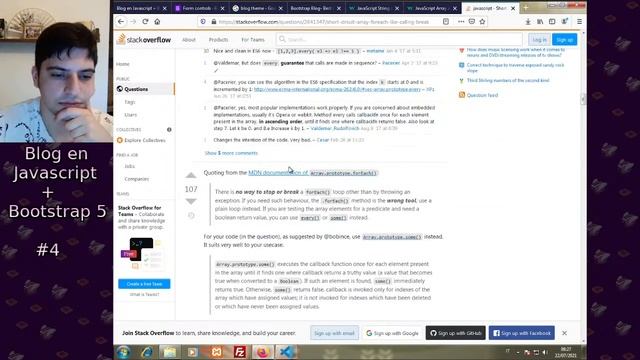Open XAMPP from the taskbar
The width and height of the screenshot is (640, 360).
click(x=216, y=352)
